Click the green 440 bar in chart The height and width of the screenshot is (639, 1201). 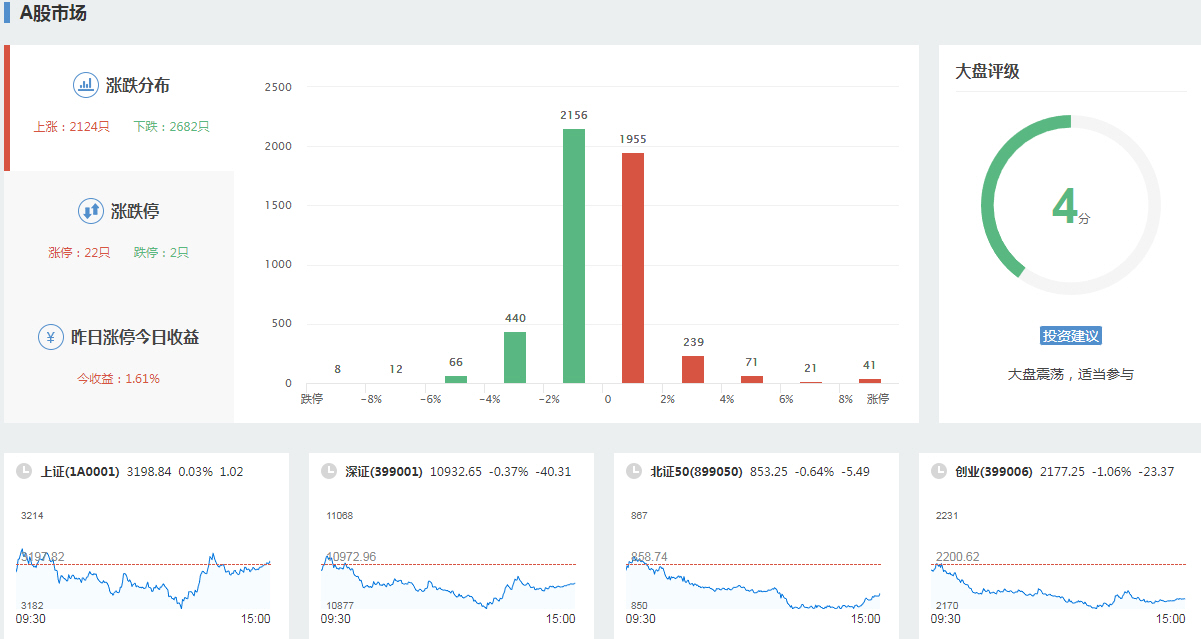(x=515, y=357)
